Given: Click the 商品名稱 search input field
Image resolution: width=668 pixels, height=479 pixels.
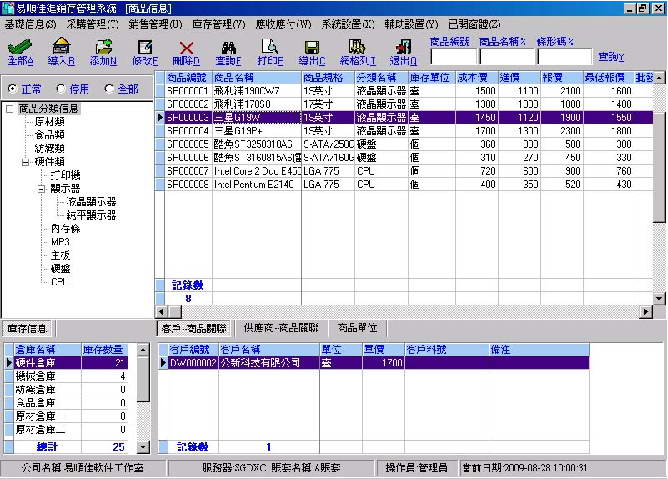Looking at the screenshot, I should tap(507, 57).
